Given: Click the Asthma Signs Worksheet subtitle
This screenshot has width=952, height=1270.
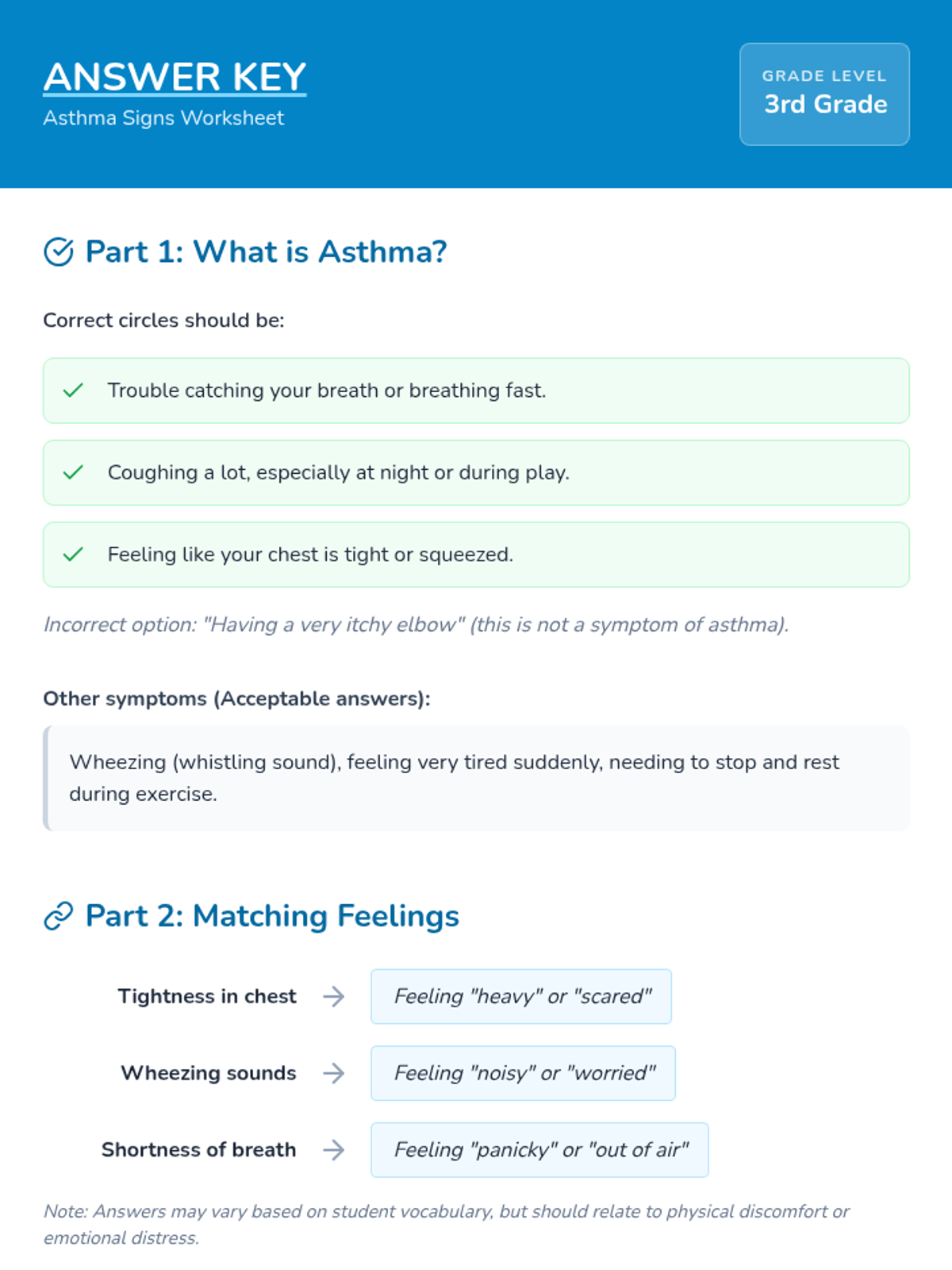Looking at the screenshot, I should click(163, 118).
